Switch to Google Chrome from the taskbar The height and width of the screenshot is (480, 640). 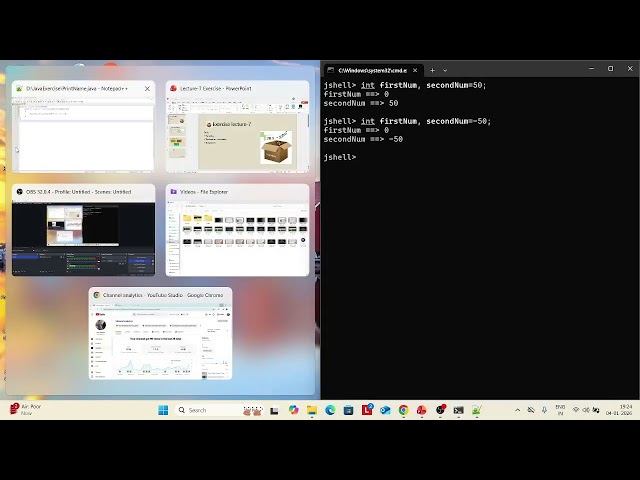(x=403, y=410)
